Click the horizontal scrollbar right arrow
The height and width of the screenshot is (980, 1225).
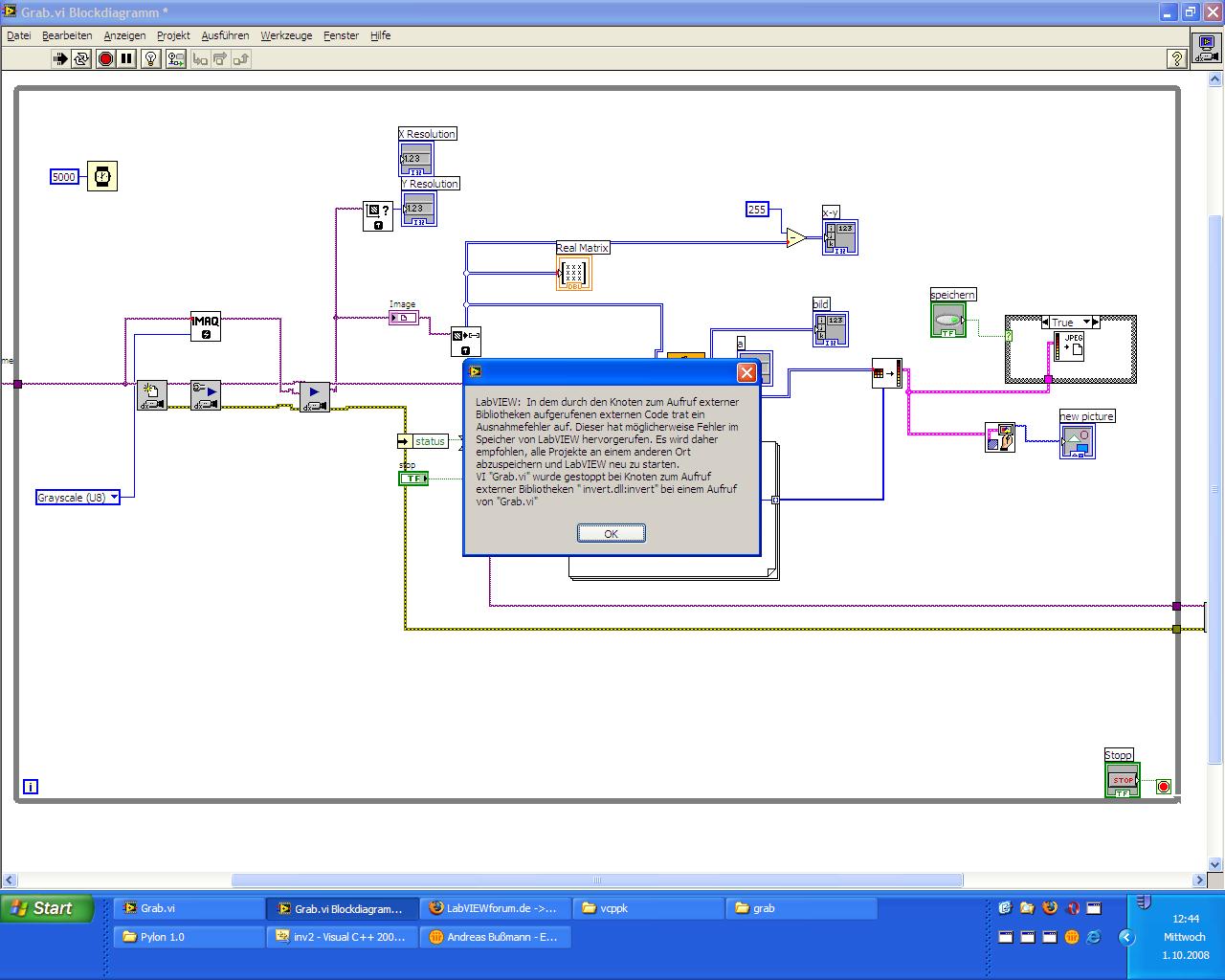1200,880
